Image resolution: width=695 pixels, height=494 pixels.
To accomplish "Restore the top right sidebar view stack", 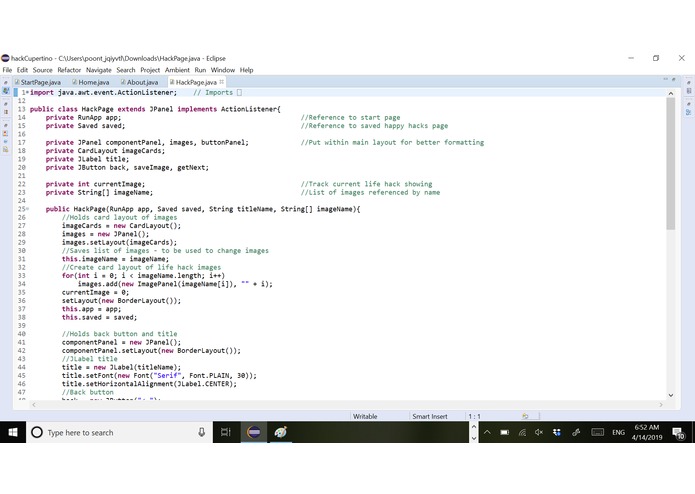I will tap(689, 82).
